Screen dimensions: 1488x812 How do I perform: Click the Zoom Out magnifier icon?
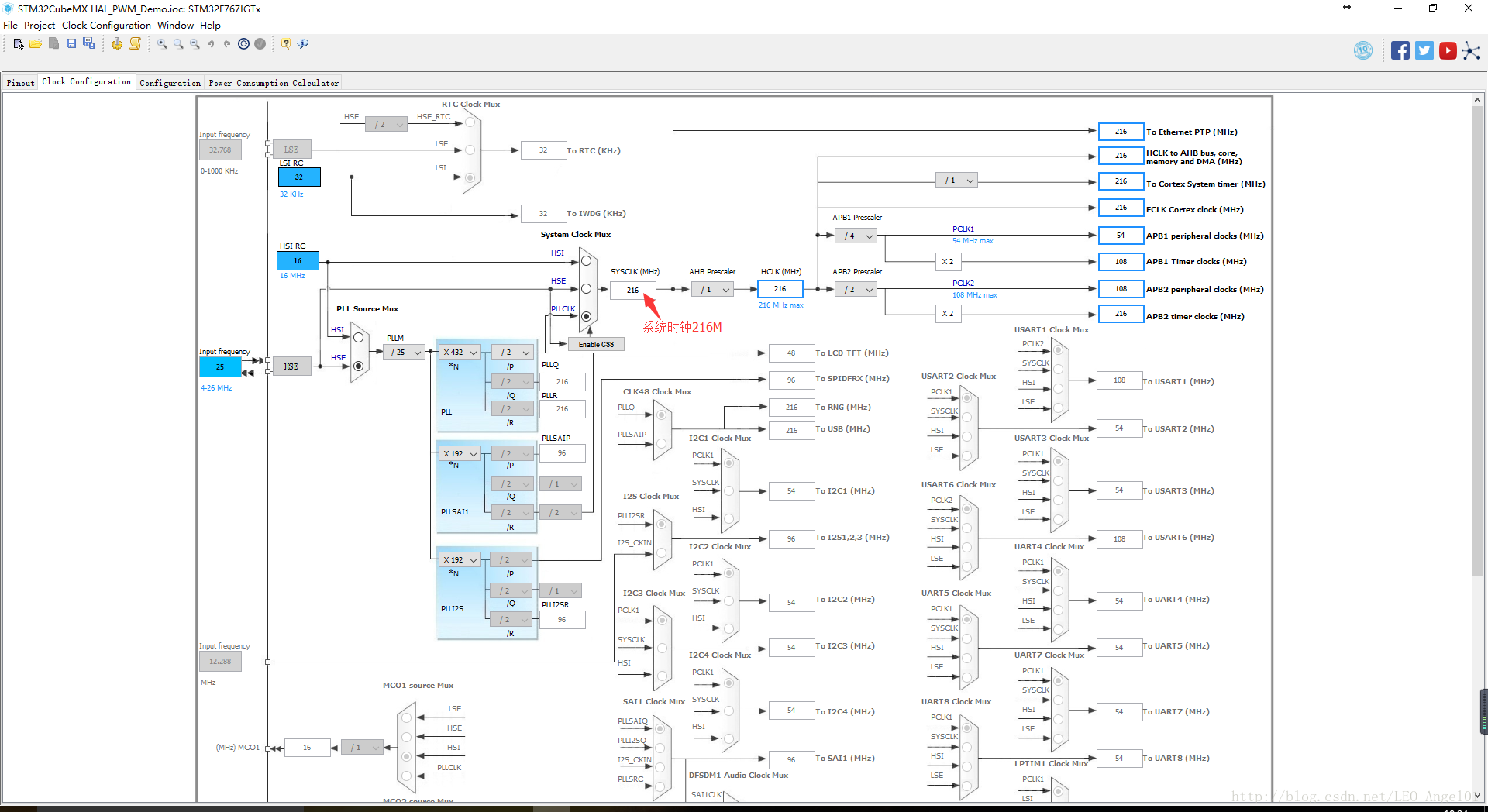tap(195, 44)
